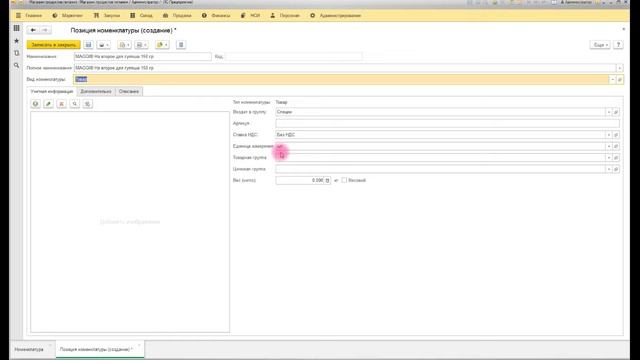Viewport: 640px width, 360px height.
Task: Click the Наименование input field
Action: (142, 56)
